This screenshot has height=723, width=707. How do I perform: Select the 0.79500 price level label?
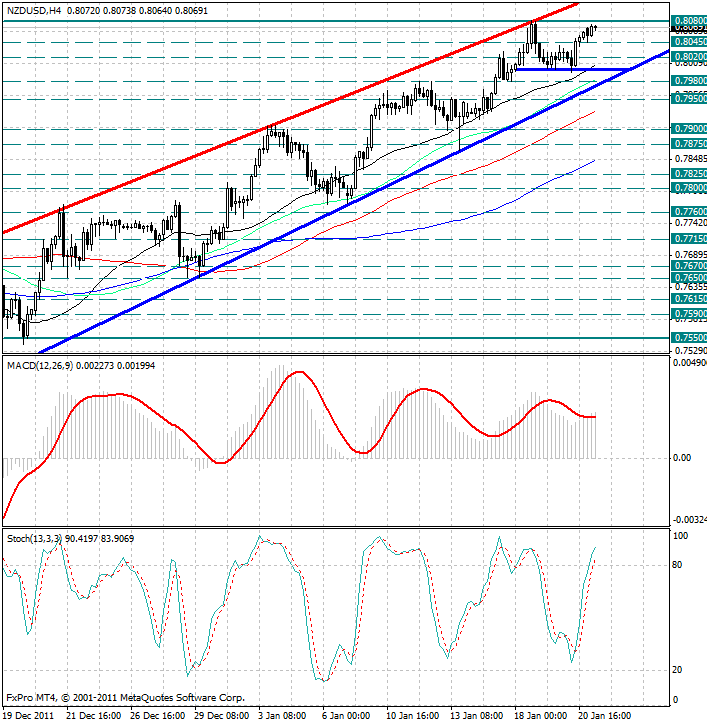(x=689, y=99)
